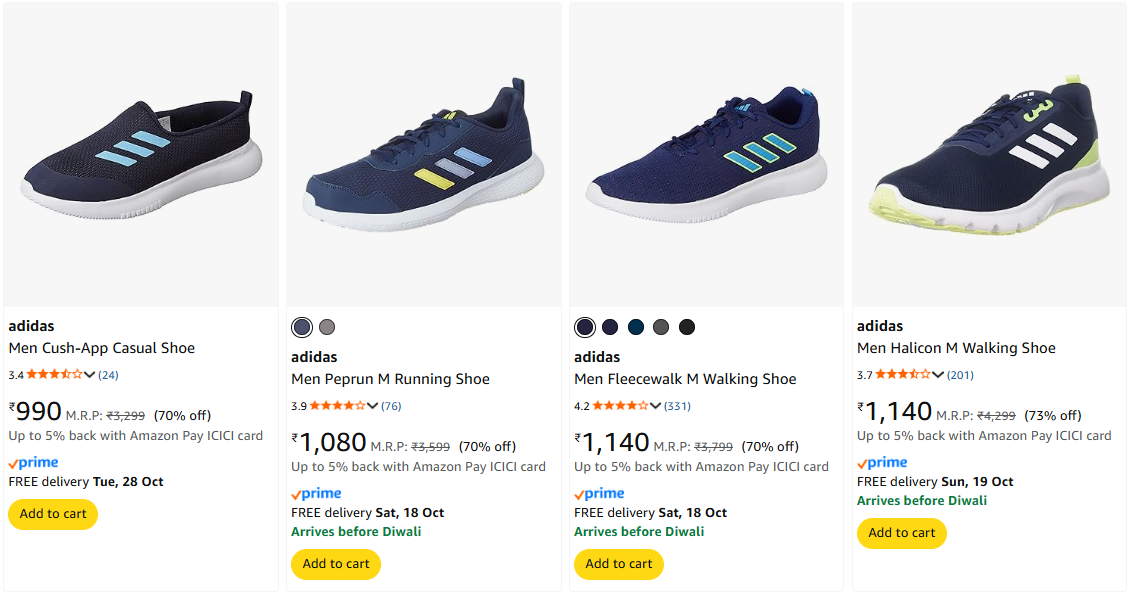The height and width of the screenshot is (593, 1134).
Task: Open the Fleecewalk M Walking Shoe image
Action: click(x=707, y=155)
